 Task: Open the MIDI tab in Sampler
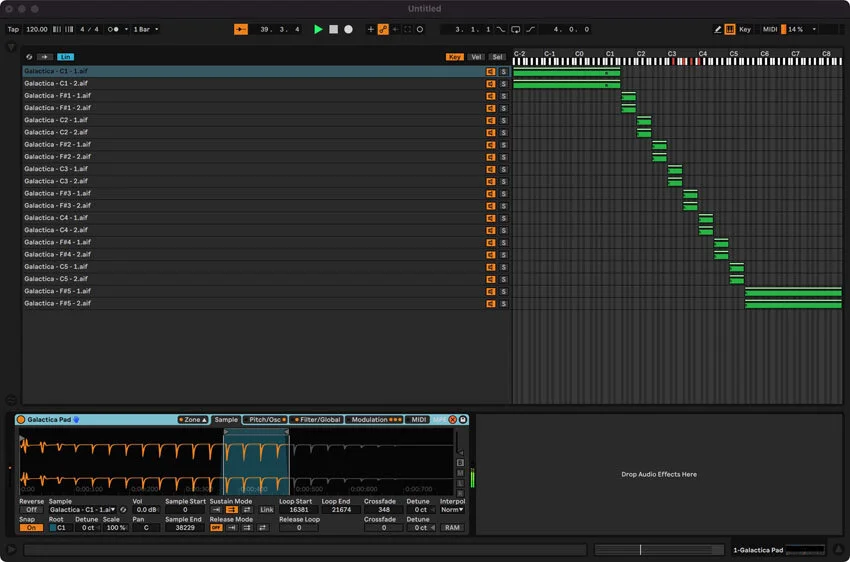pos(418,419)
